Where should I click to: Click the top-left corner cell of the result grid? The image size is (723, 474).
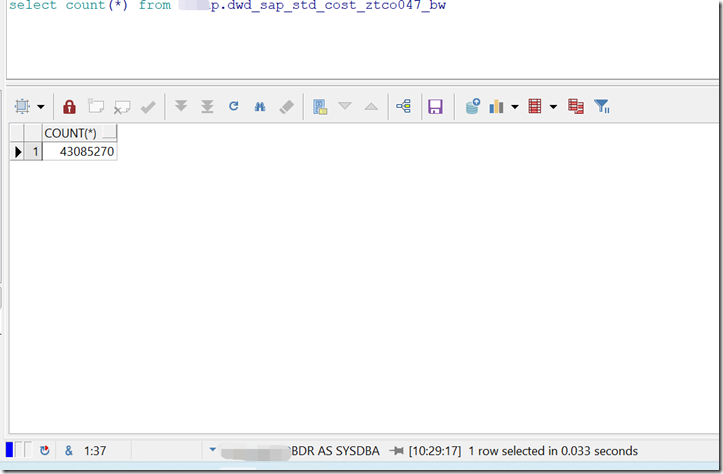[17, 133]
